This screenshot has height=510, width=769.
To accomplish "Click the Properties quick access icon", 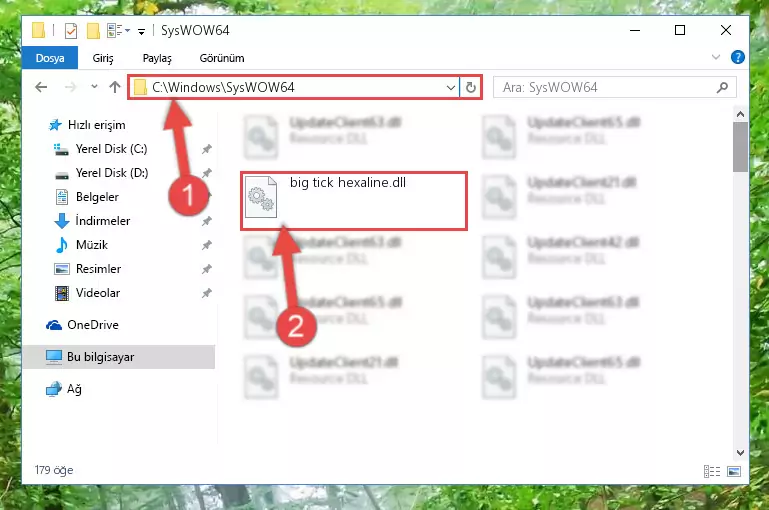I will (x=71, y=31).
